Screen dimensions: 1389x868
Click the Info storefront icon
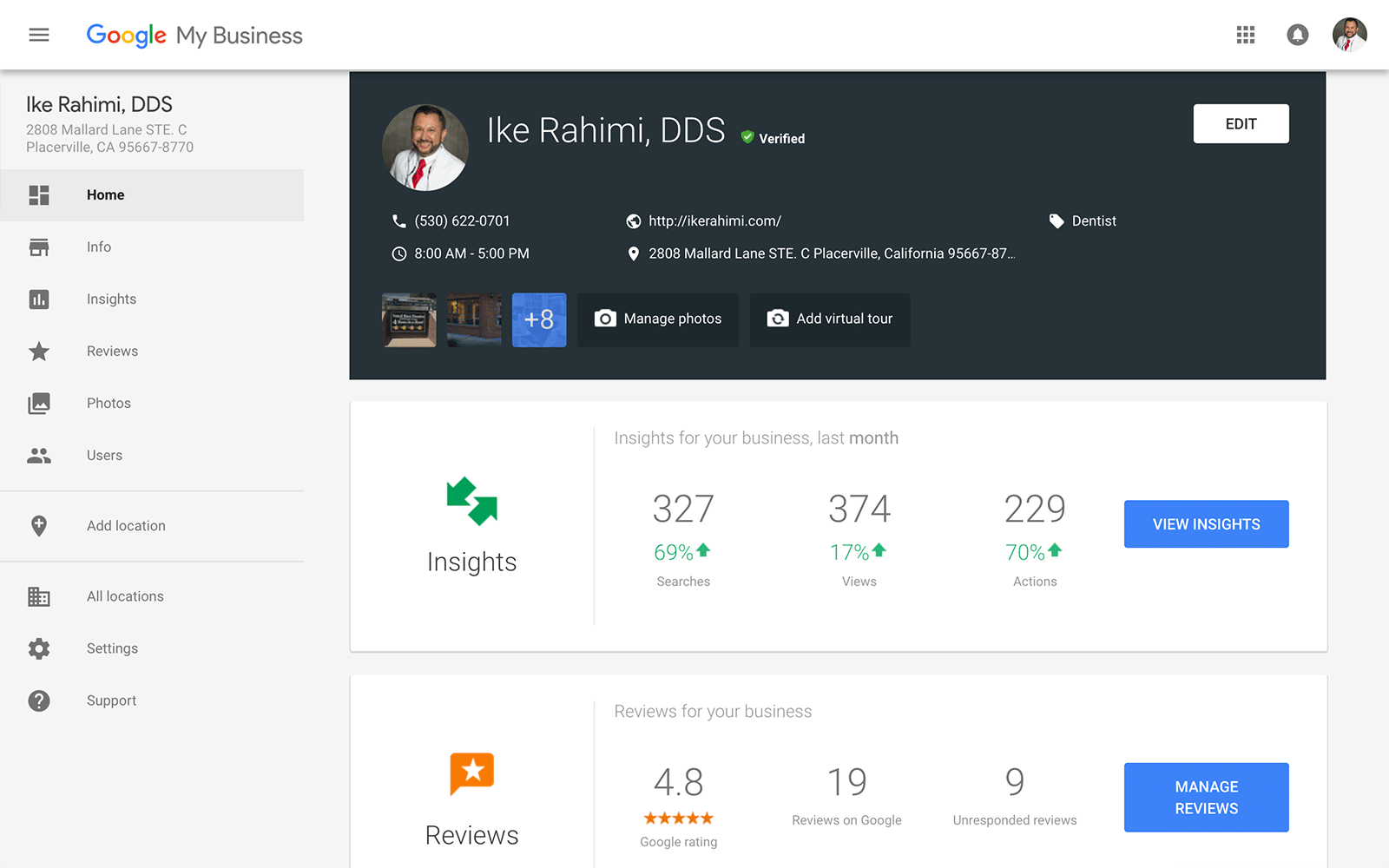(x=39, y=247)
